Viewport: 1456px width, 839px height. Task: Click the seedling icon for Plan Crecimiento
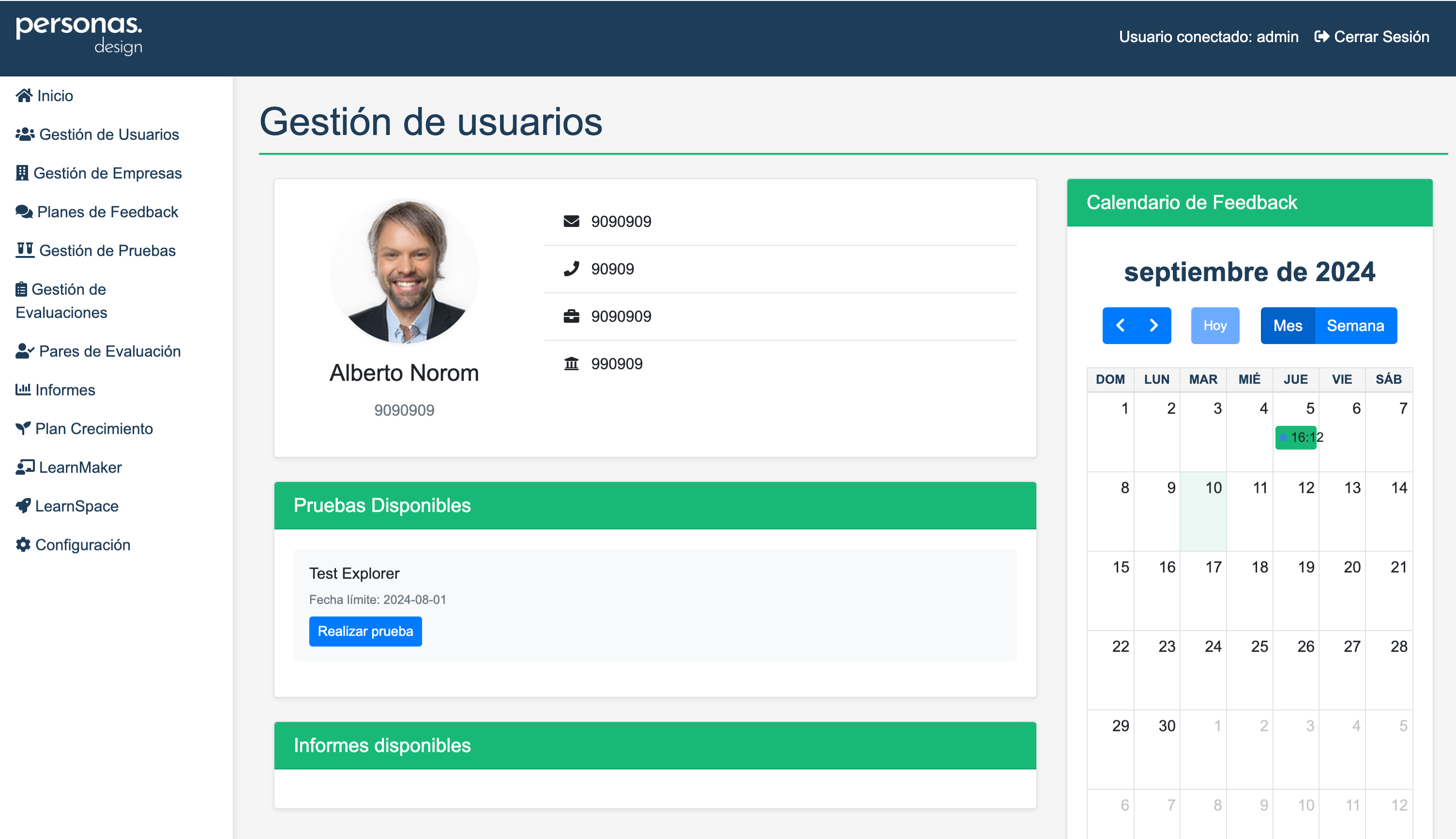(x=22, y=428)
